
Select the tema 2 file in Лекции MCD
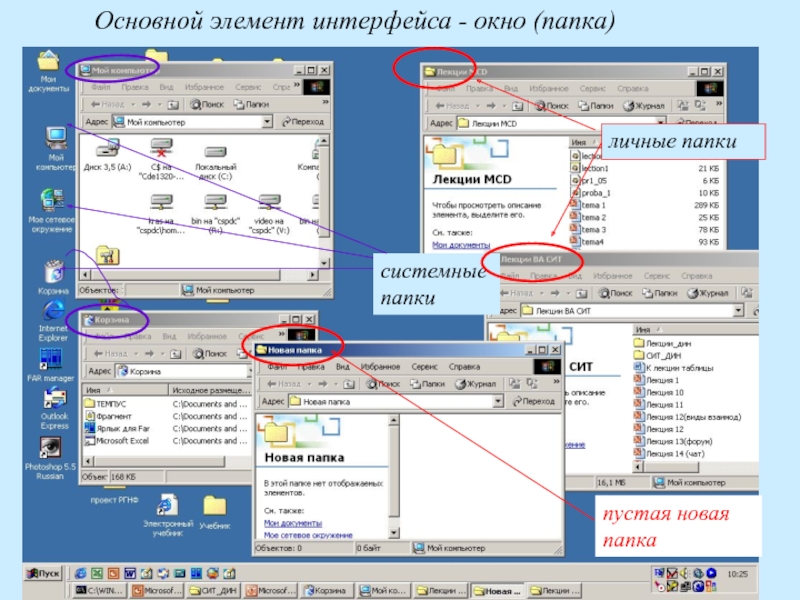point(588,217)
